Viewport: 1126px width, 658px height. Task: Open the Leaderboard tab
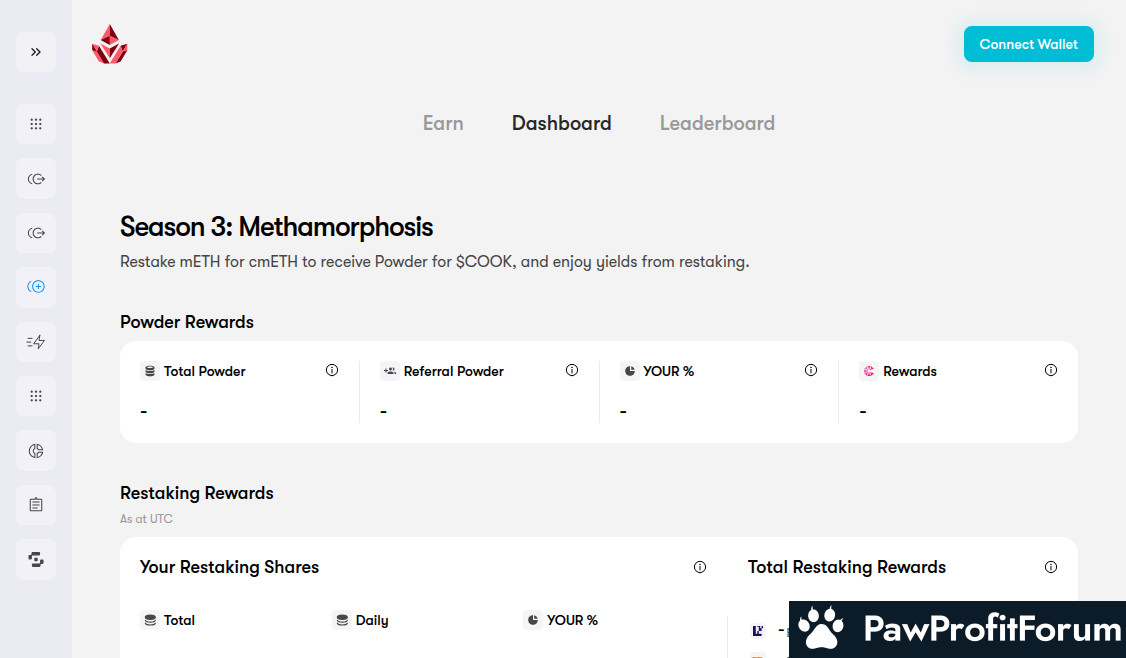(x=717, y=123)
